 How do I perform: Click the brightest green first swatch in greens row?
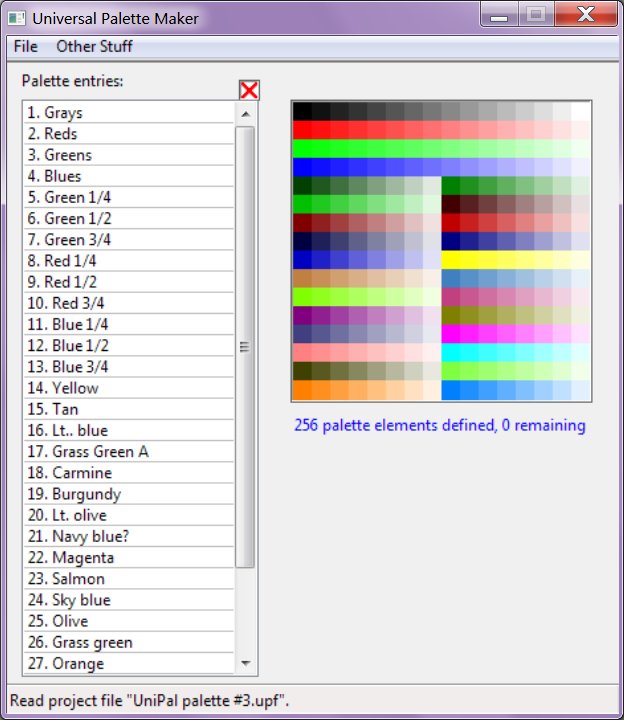(x=302, y=149)
